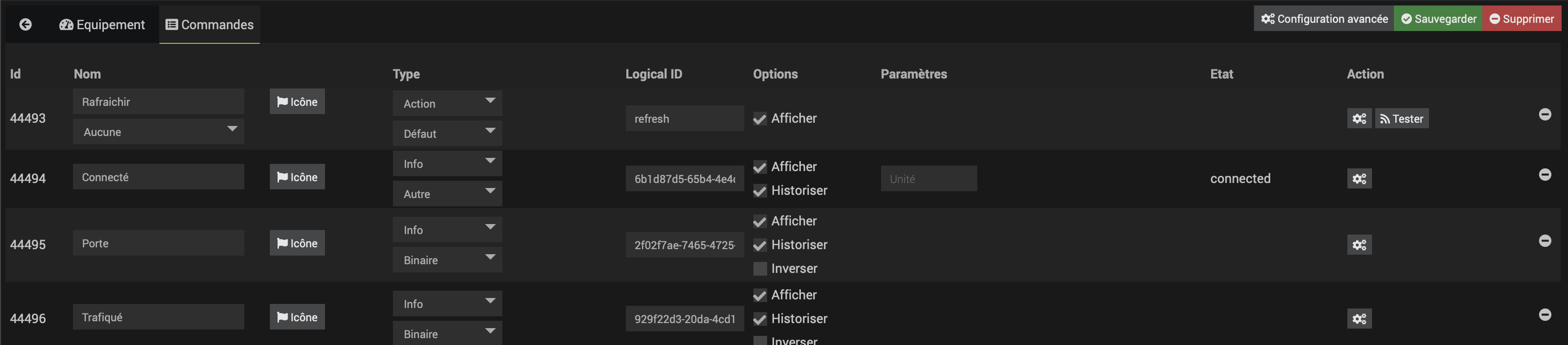Select the Commandes tab
1568x345 pixels.
209,24
